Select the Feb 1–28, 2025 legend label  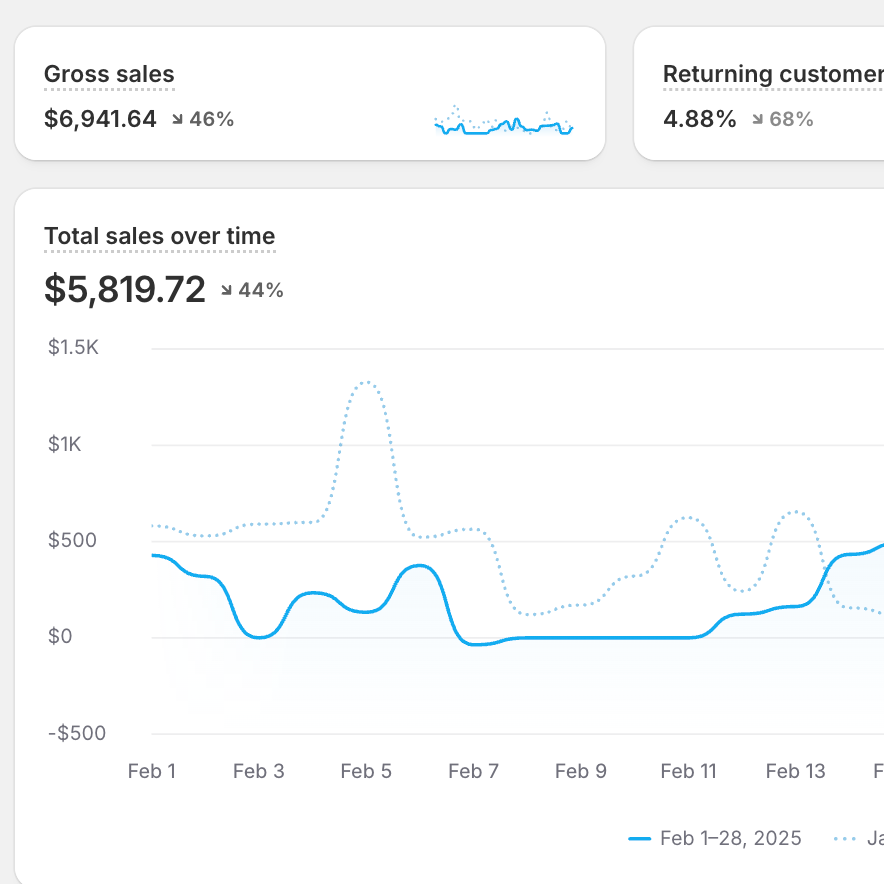coord(731,838)
